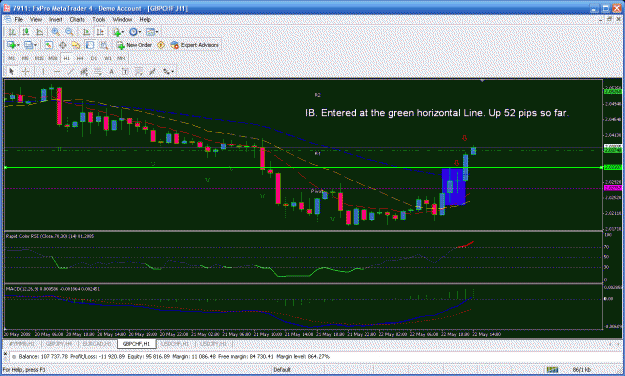This screenshot has width=625, height=376.
Task: Toggle the Terminal panel icon
Action: [x=90, y=45]
